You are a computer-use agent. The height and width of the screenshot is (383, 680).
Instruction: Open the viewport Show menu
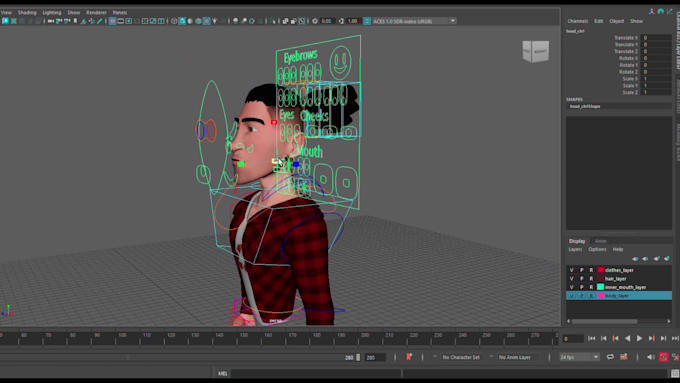click(x=74, y=12)
